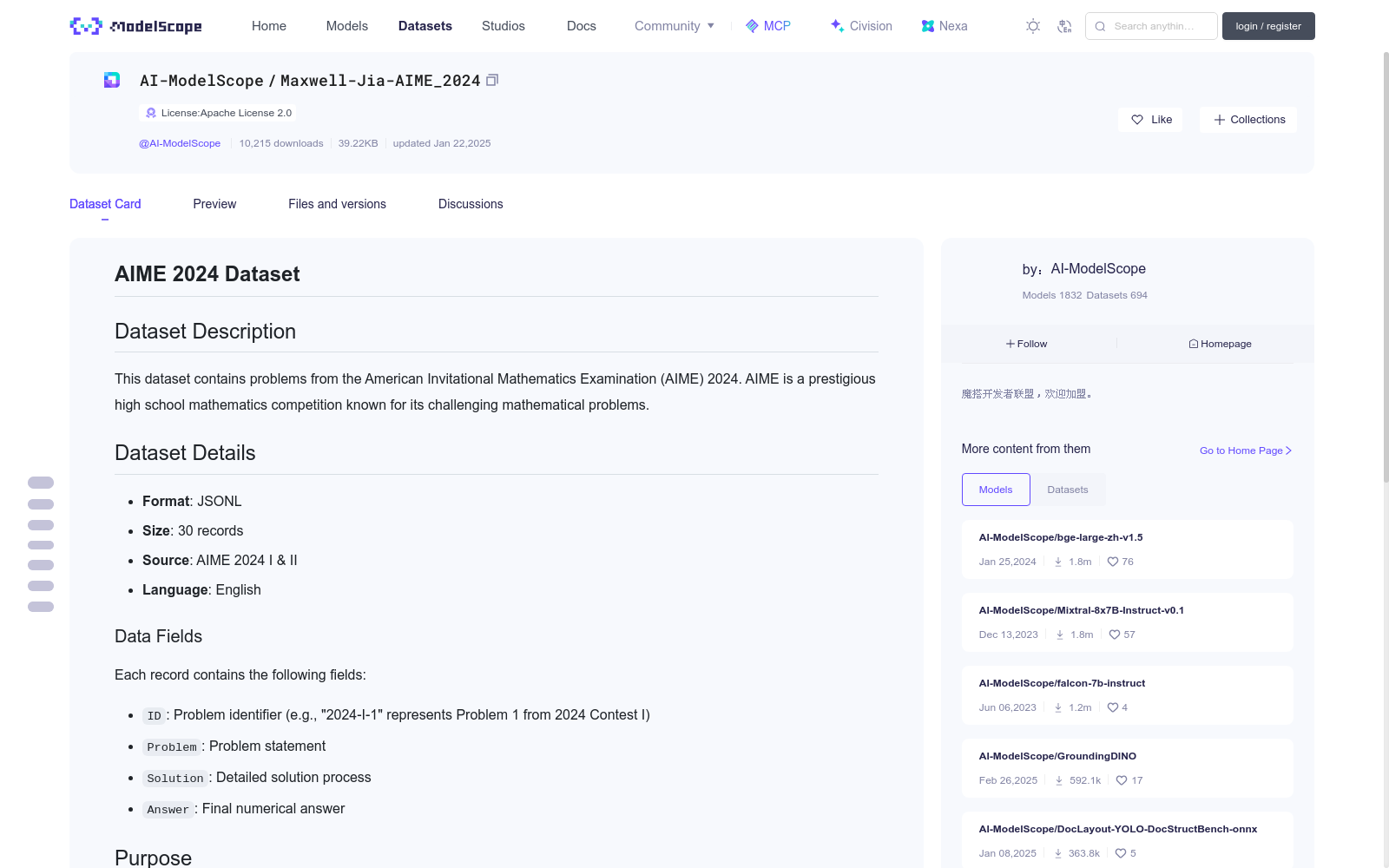Image resolution: width=1389 pixels, height=868 pixels.
Task: Click heart icon on falcon-7b-instruct card
Action: (x=1113, y=707)
